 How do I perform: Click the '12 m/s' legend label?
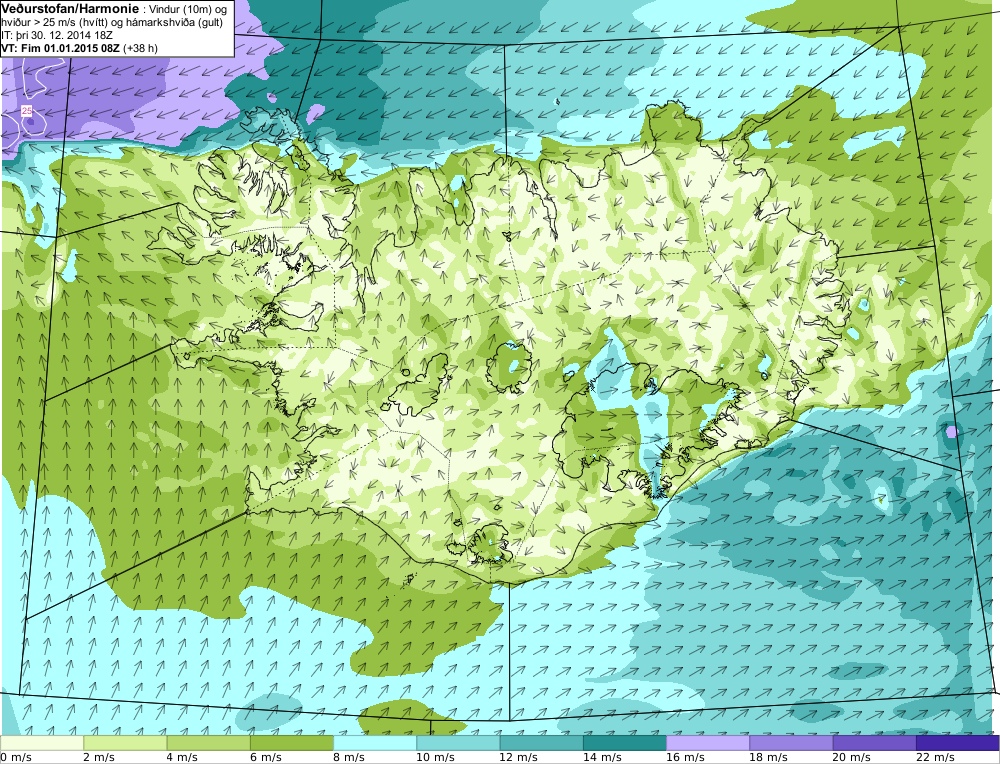pyautogui.click(x=519, y=757)
